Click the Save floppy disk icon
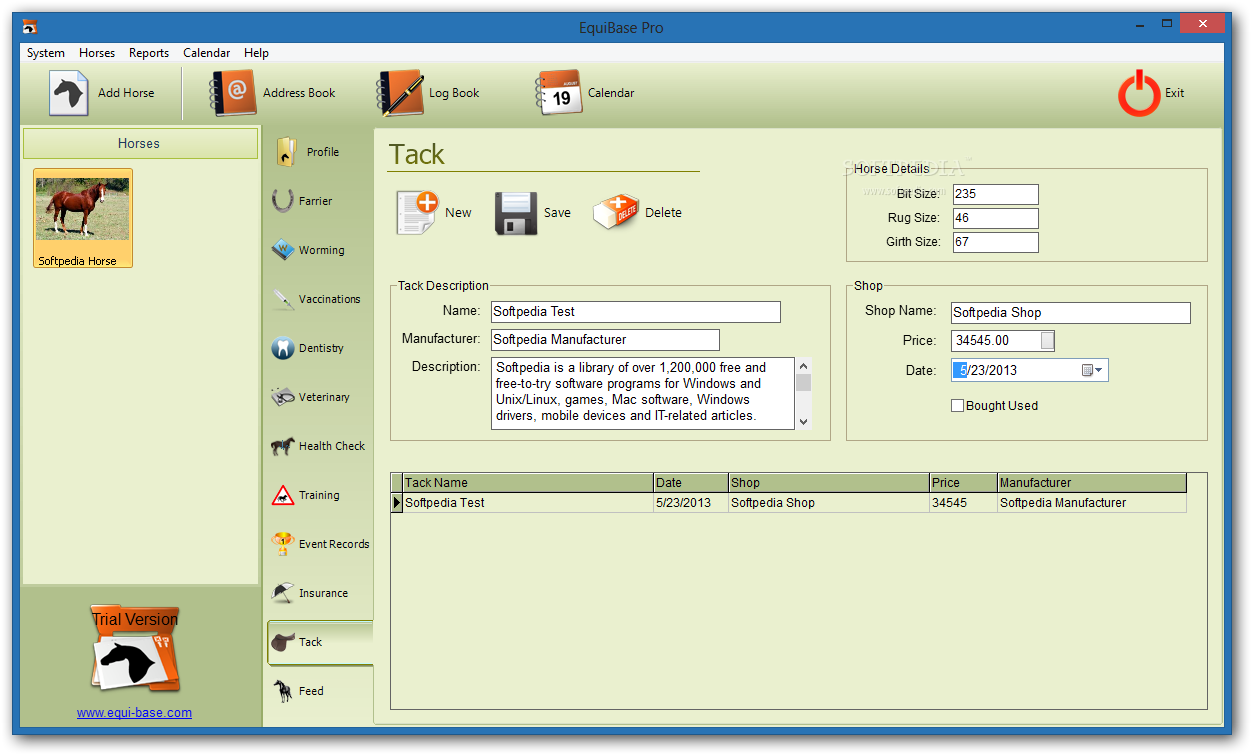This screenshot has width=1252, height=755. coord(516,213)
